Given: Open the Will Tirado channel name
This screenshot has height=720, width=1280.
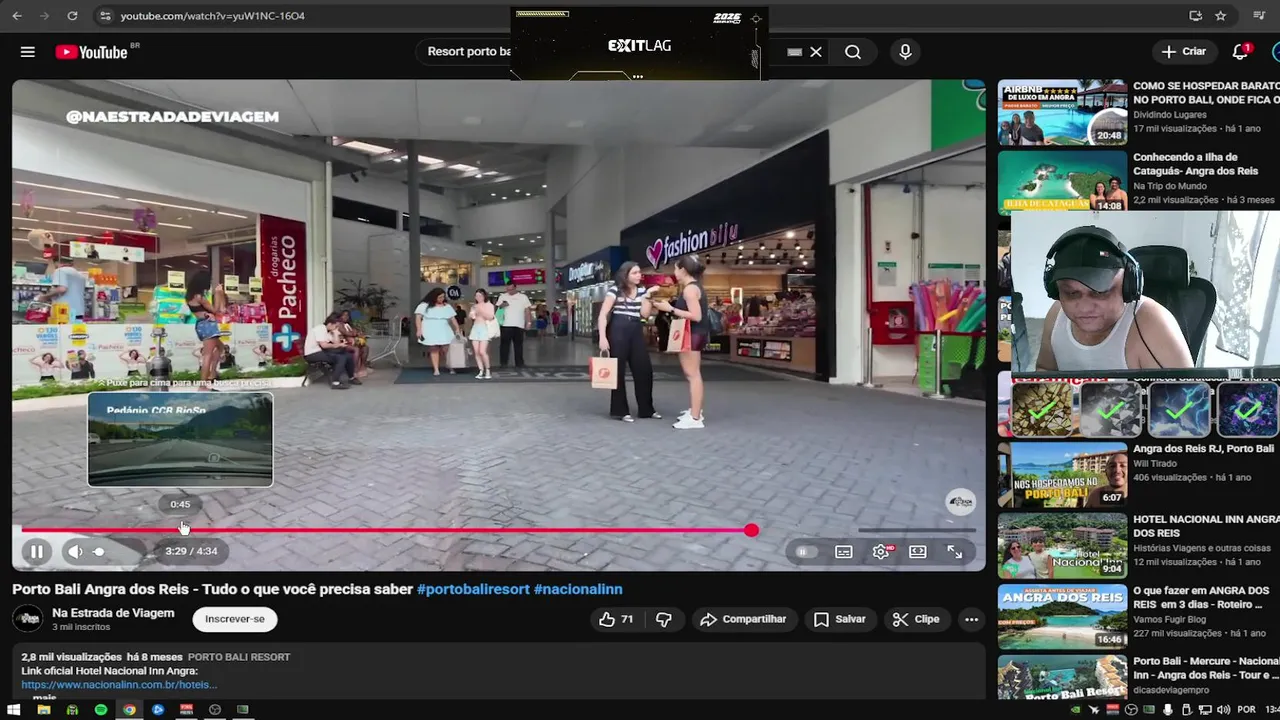Looking at the screenshot, I should tap(1155, 464).
